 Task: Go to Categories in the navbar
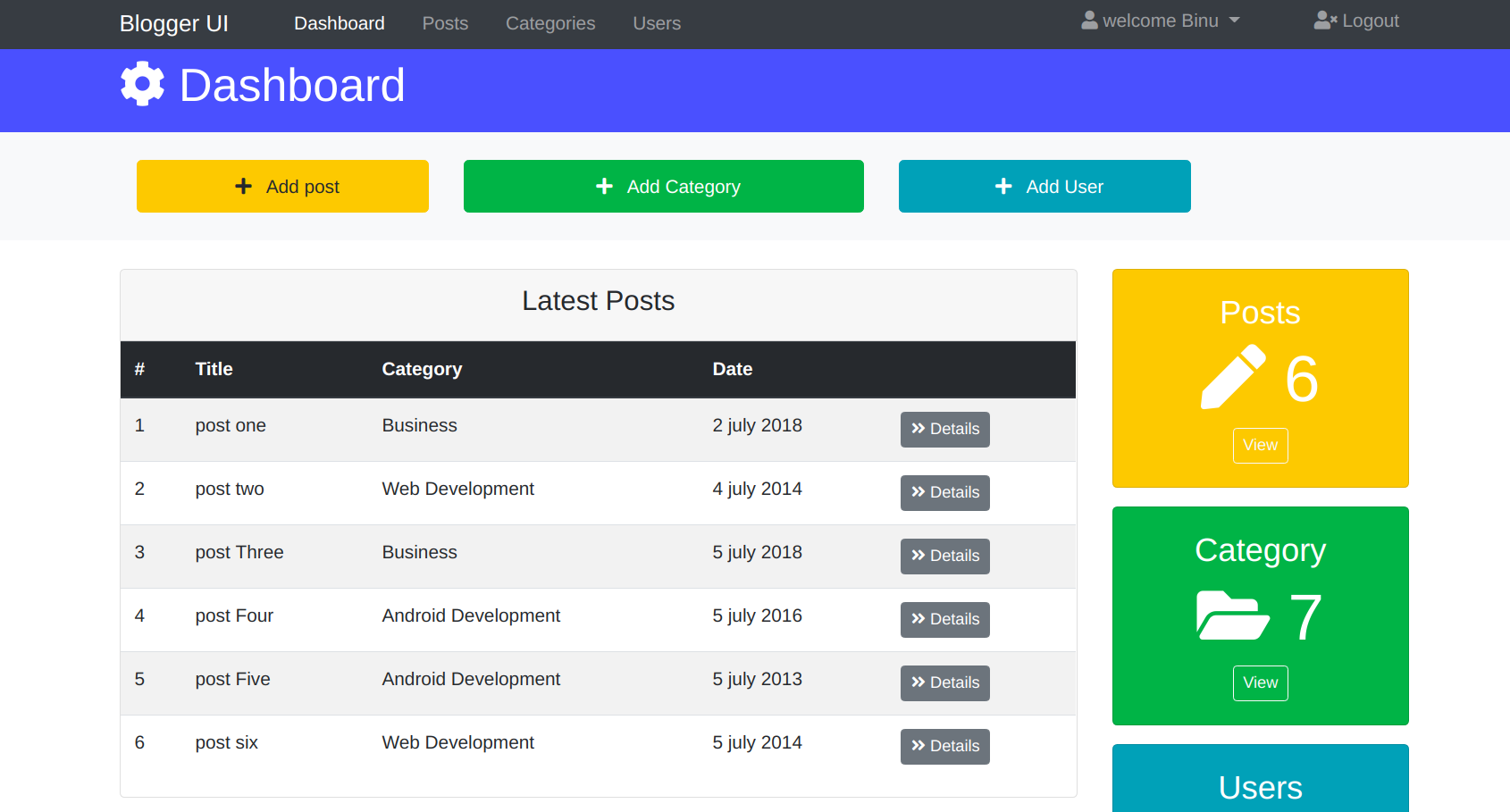coord(550,23)
